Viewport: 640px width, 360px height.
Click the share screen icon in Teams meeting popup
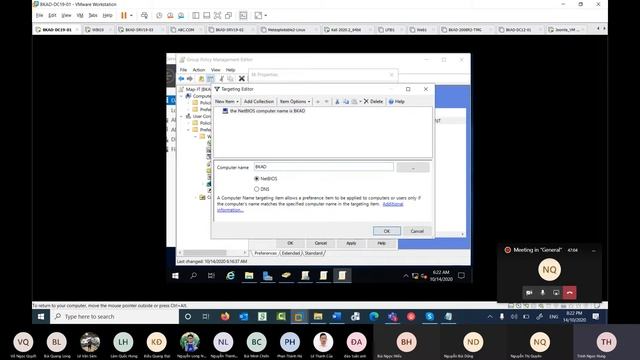pyautogui.click(x=556, y=293)
